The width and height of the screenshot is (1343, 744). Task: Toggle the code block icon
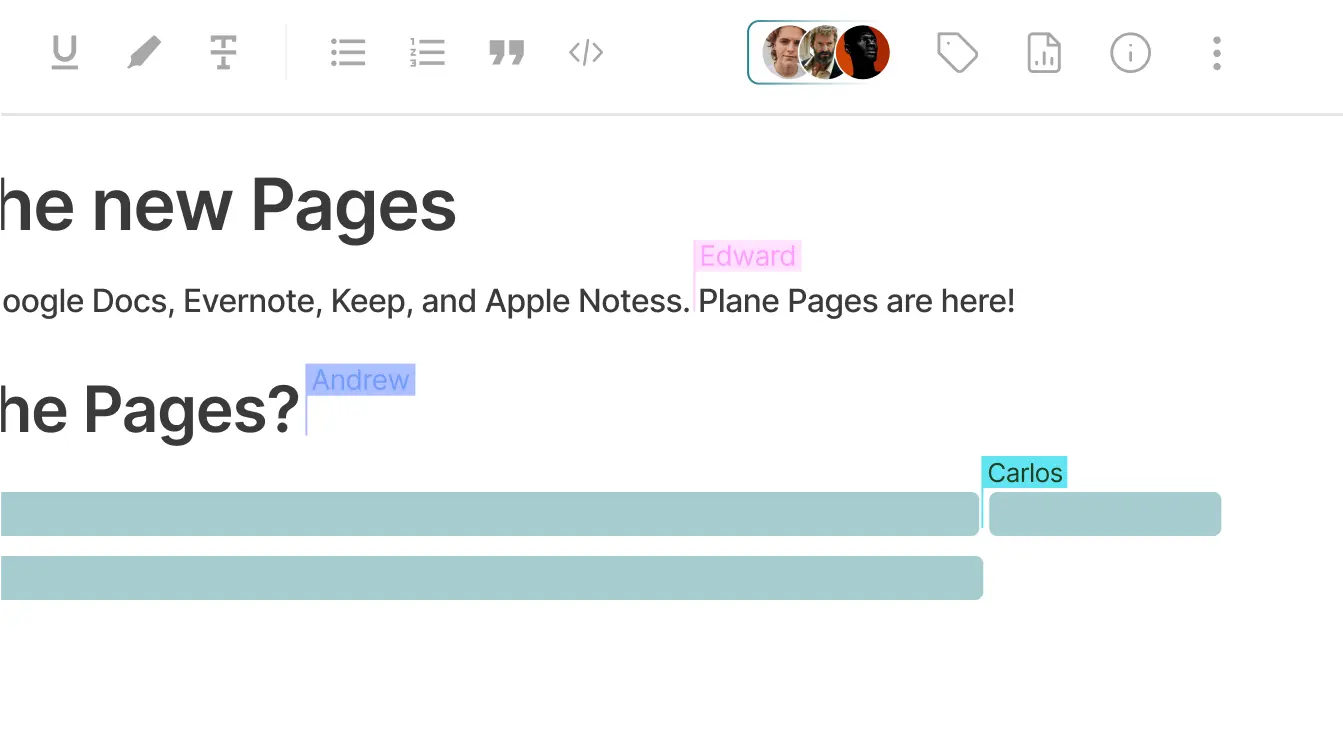pyautogui.click(x=586, y=53)
